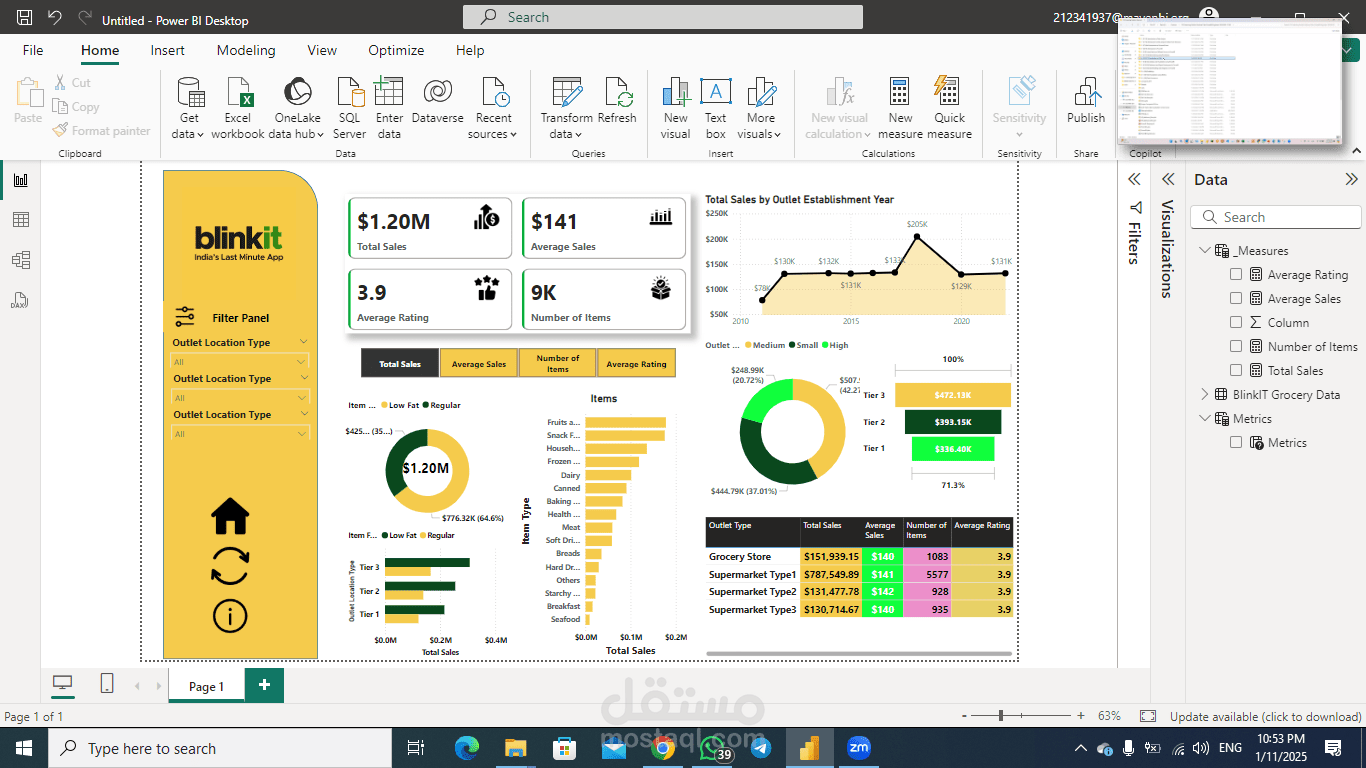Open the first Outlet Location Type All dropdown

click(240, 361)
